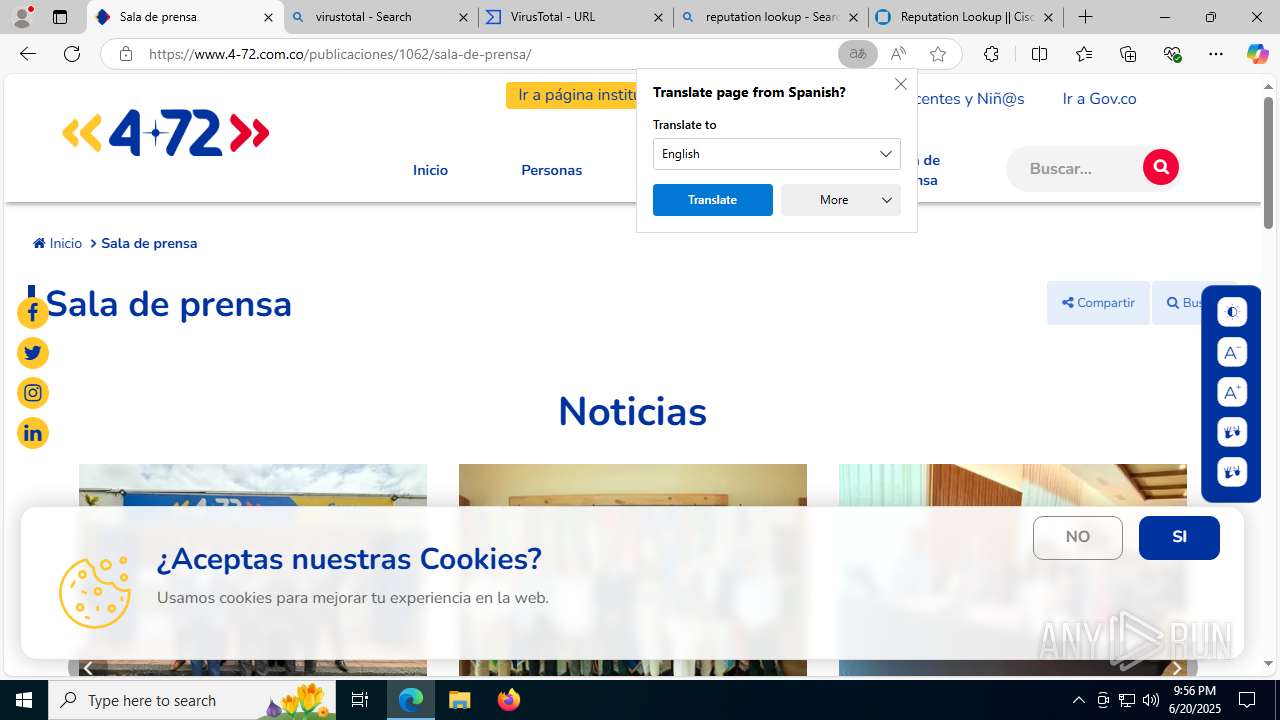Open Favorites list icon
1280x720 pixels.
(x=1084, y=54)
